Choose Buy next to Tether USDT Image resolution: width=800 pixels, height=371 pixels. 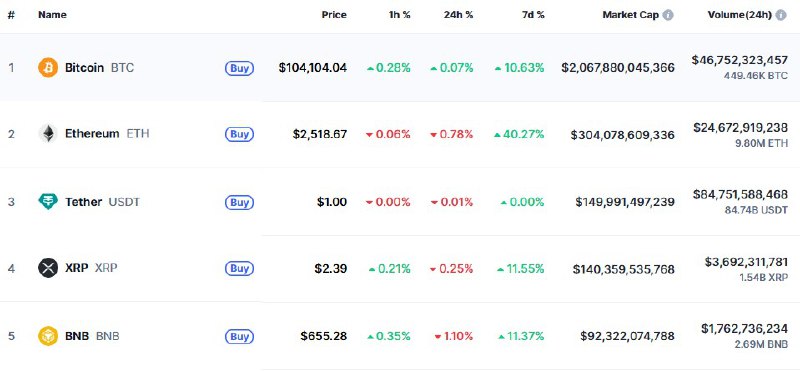point(239,203)
